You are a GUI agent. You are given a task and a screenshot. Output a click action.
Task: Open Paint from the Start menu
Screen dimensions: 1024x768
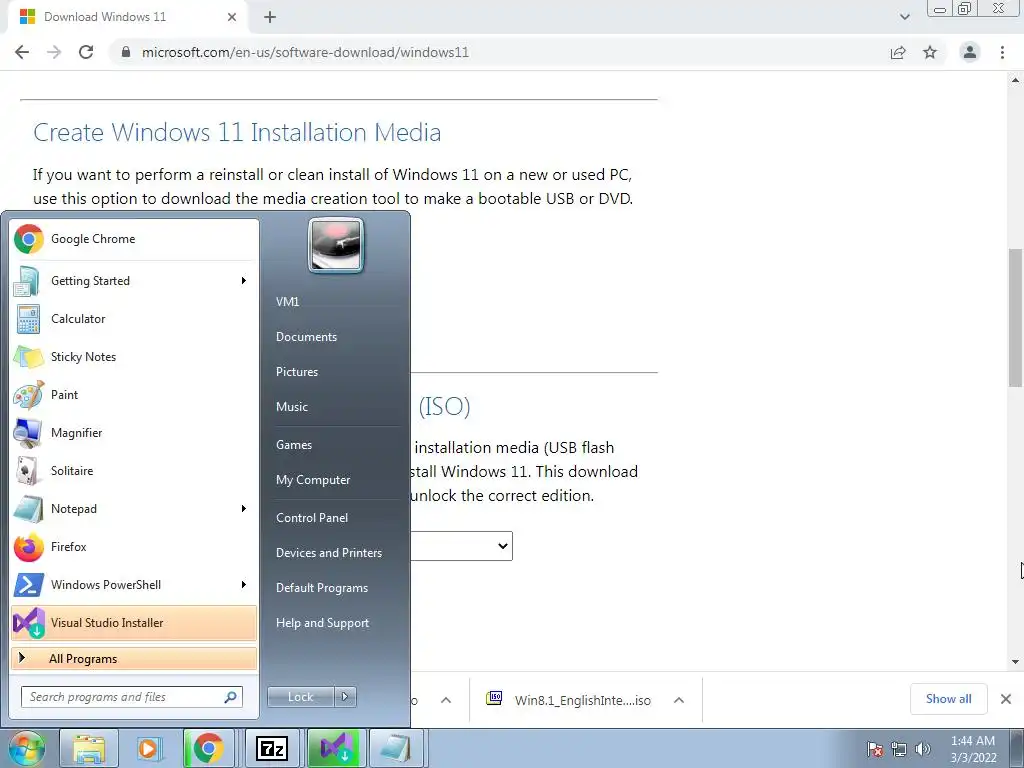(134, 394)
